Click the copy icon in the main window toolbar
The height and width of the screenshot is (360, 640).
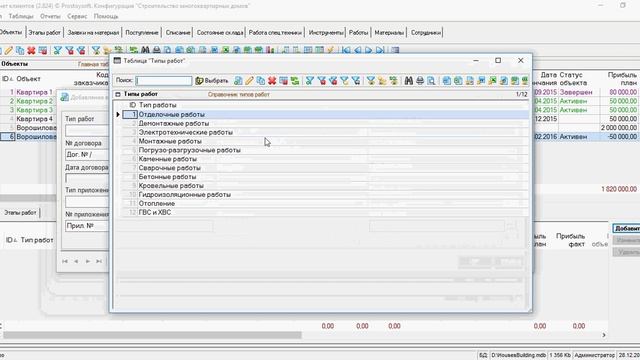pos(20,50)
